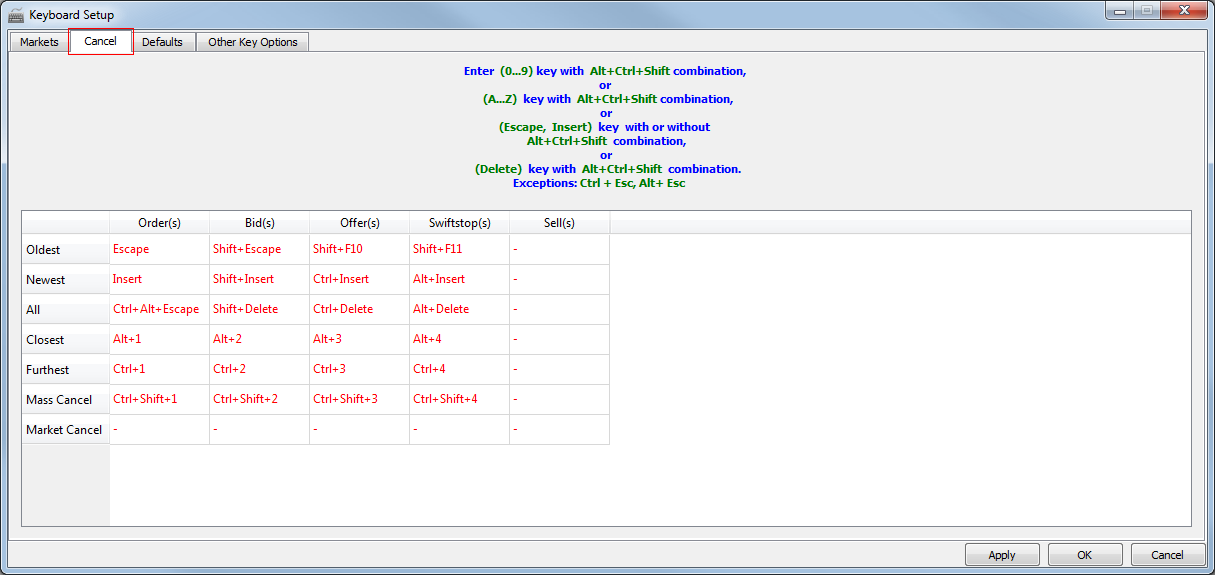Switch to the Markets tab

(39, 42)
